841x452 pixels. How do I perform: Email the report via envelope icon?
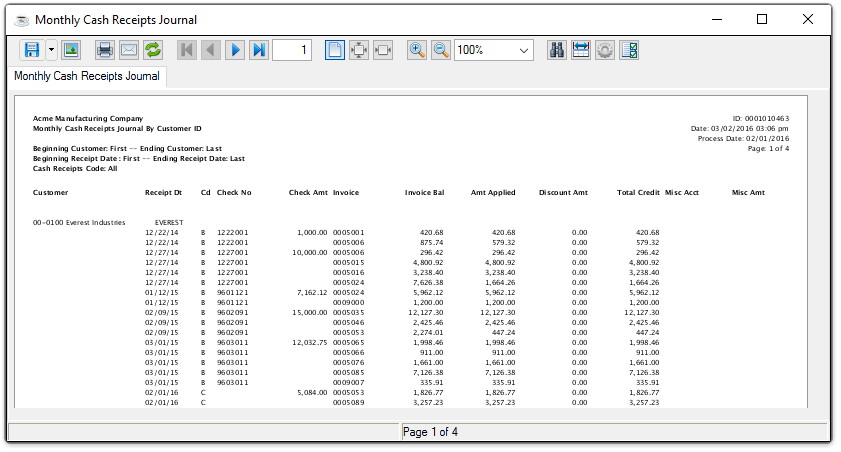(128, 50)
